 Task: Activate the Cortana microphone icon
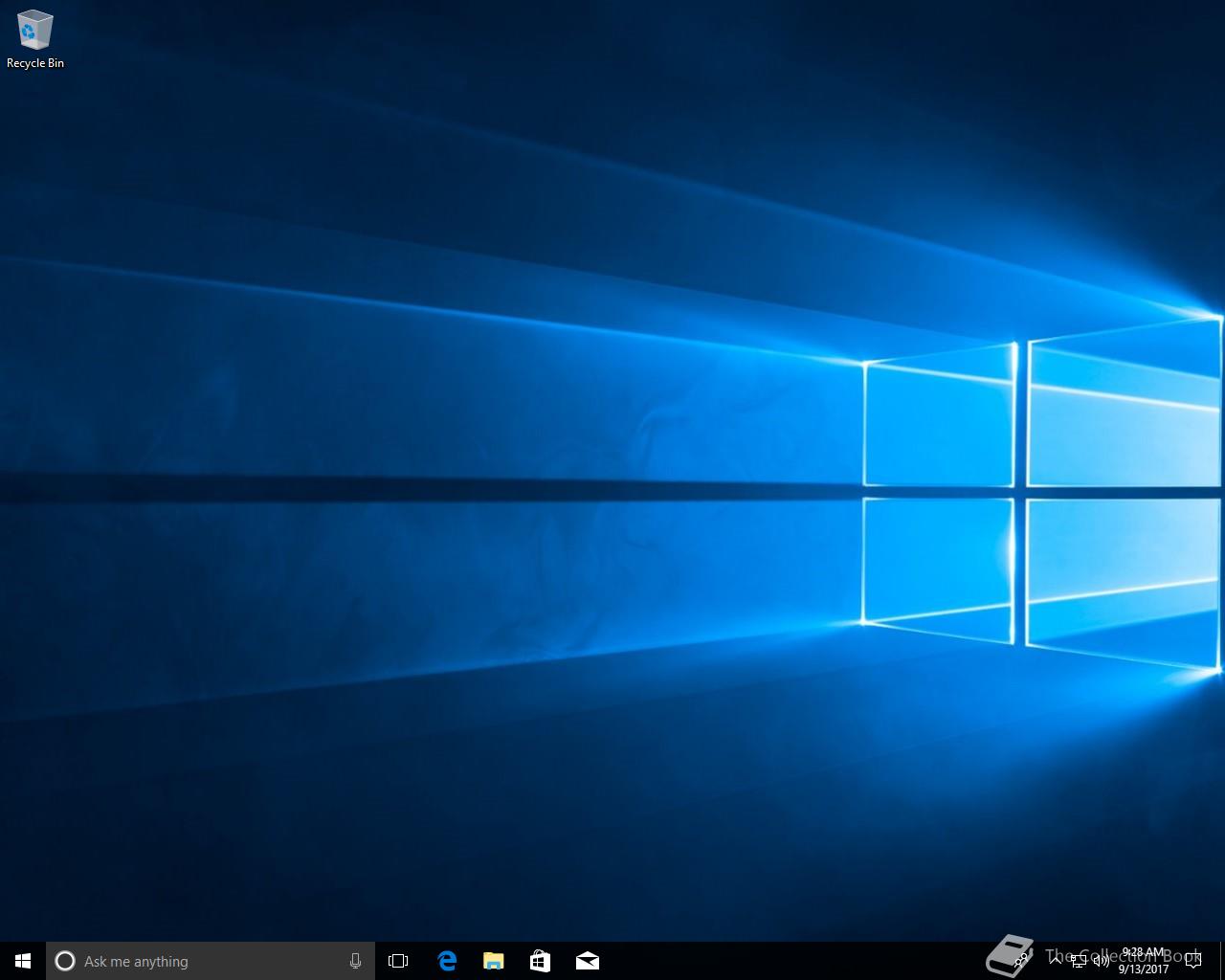click(x=355, y=961)
